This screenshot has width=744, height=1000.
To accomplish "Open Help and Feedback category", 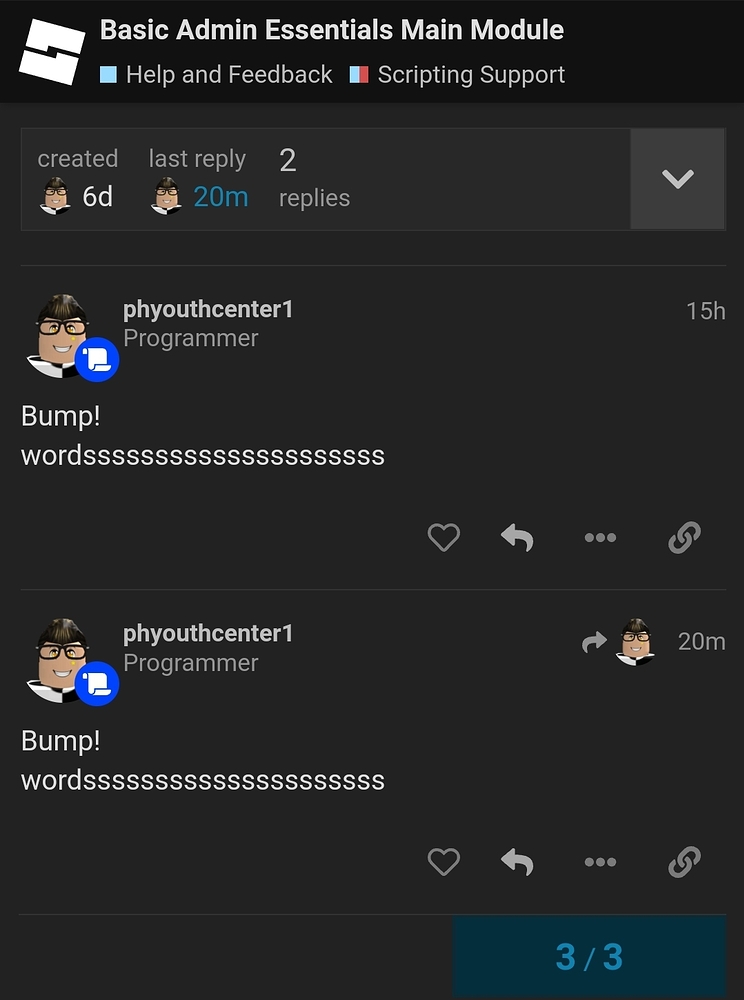I will (218, 75).
